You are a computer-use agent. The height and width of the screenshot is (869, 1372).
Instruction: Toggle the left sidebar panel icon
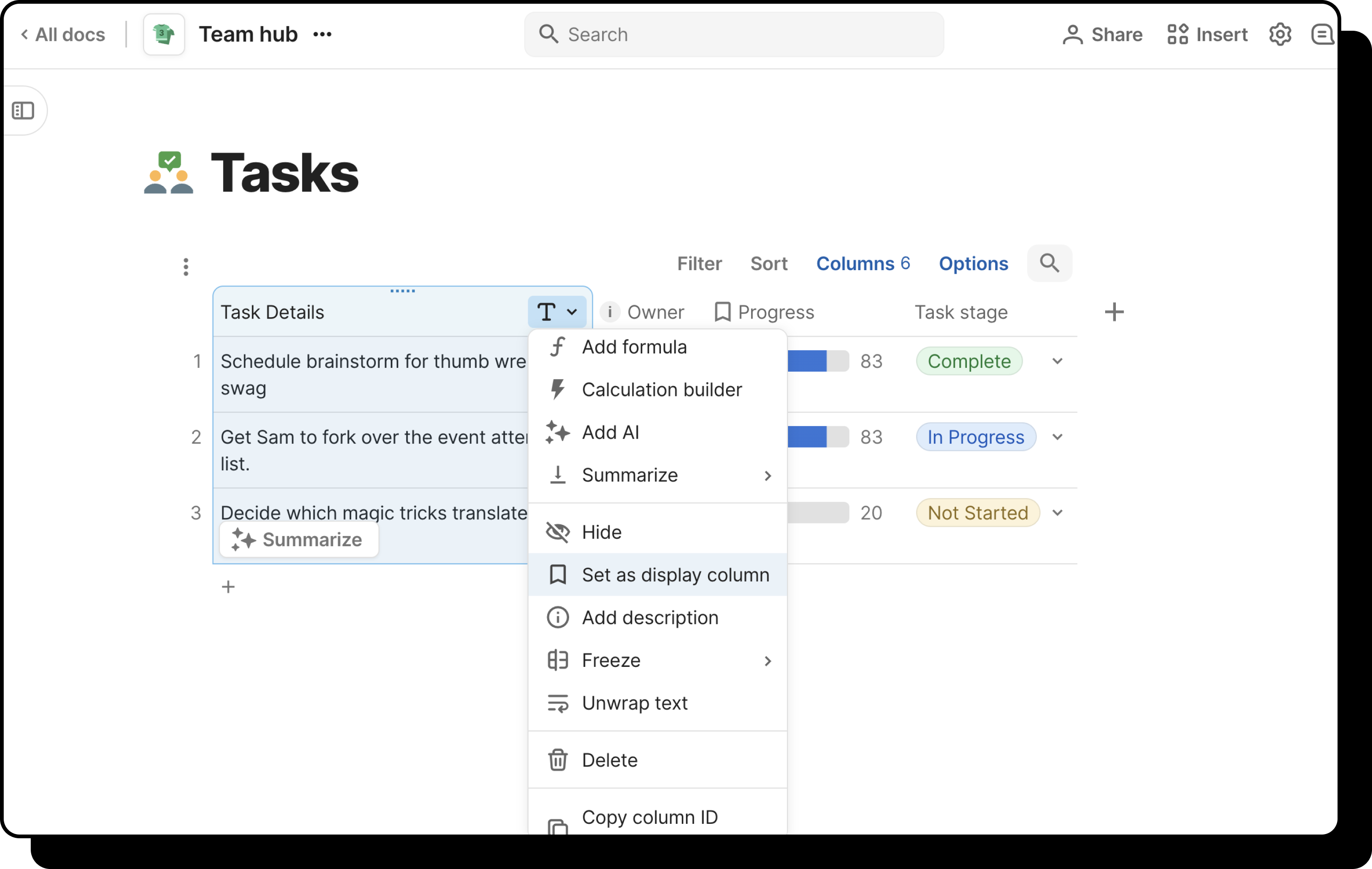23,110
